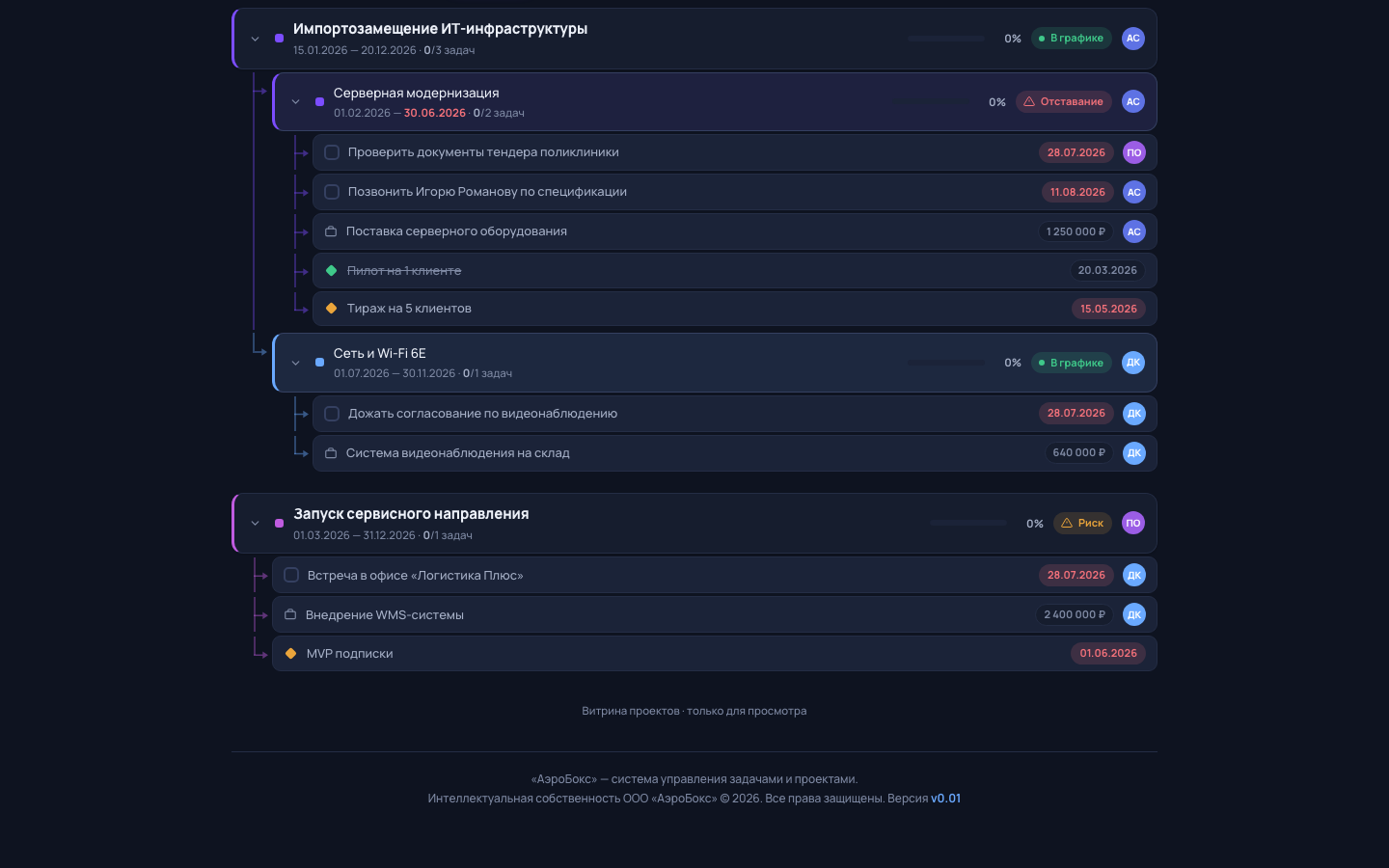This screenshot has width=1389, height=868.
Task: Select Пилот на 1 клиенте milestone title
Action: pyautogui.click(x=404, y=271)
